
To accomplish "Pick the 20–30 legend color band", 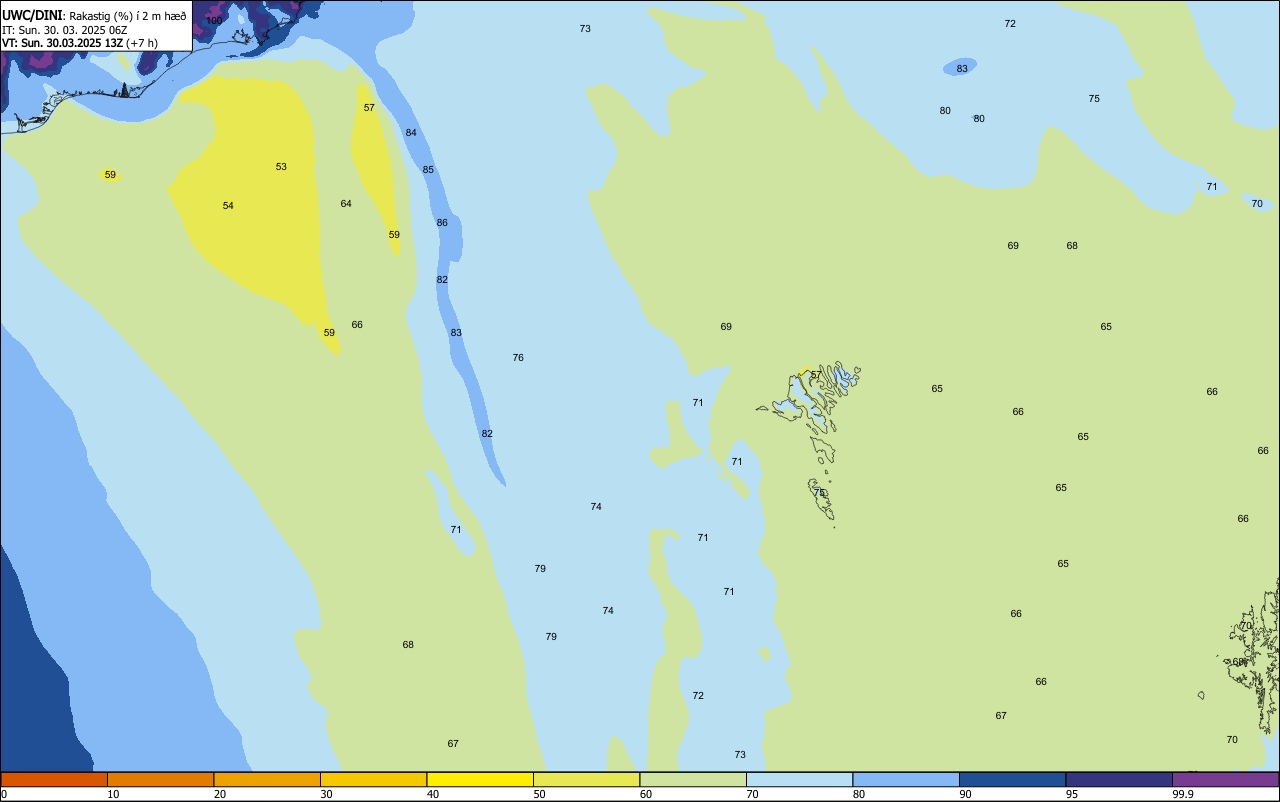I will pos(267,779).
